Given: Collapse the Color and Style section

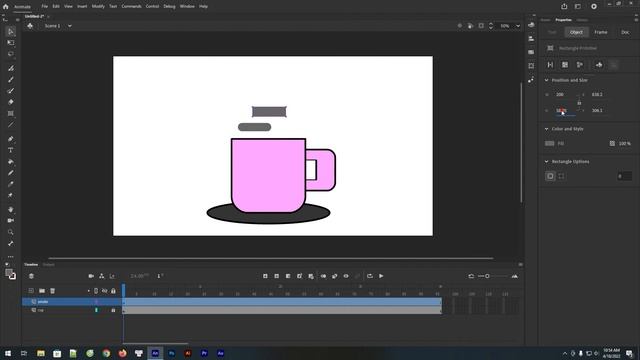Looking at the screenshot, I should (x=547, y=129).
